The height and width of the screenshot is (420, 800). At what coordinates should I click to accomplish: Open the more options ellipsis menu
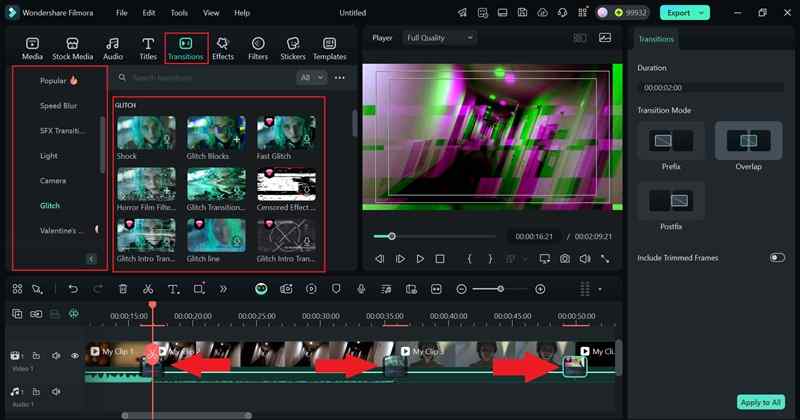340,78
